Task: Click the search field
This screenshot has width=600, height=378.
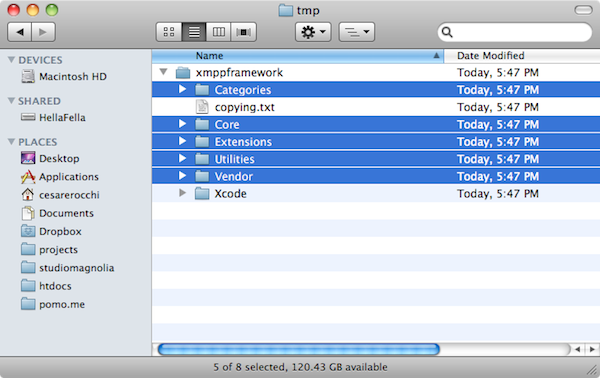Action: tap(515, 32)
